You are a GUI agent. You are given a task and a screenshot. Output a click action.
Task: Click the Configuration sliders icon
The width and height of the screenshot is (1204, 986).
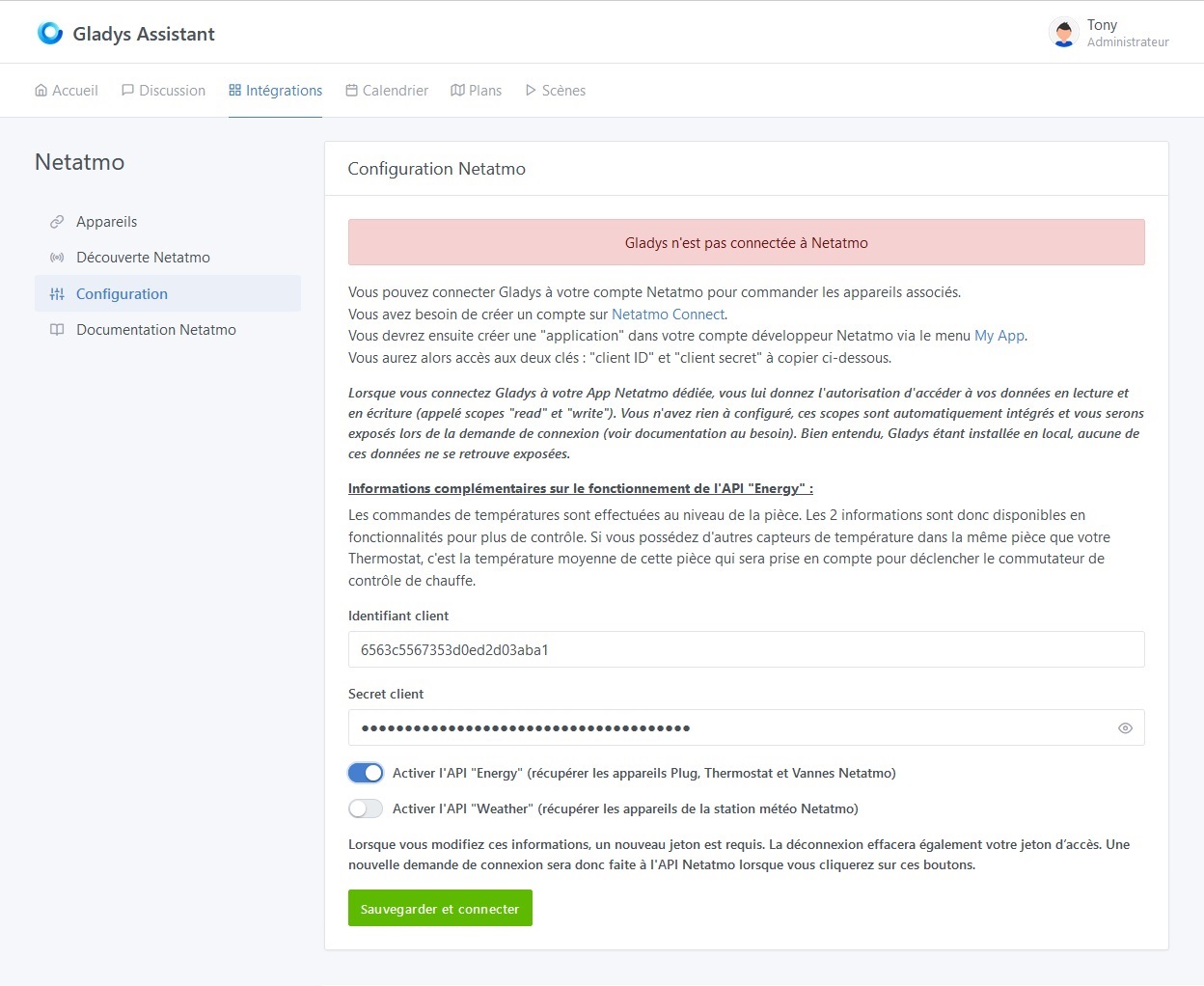tap(57, 293)
